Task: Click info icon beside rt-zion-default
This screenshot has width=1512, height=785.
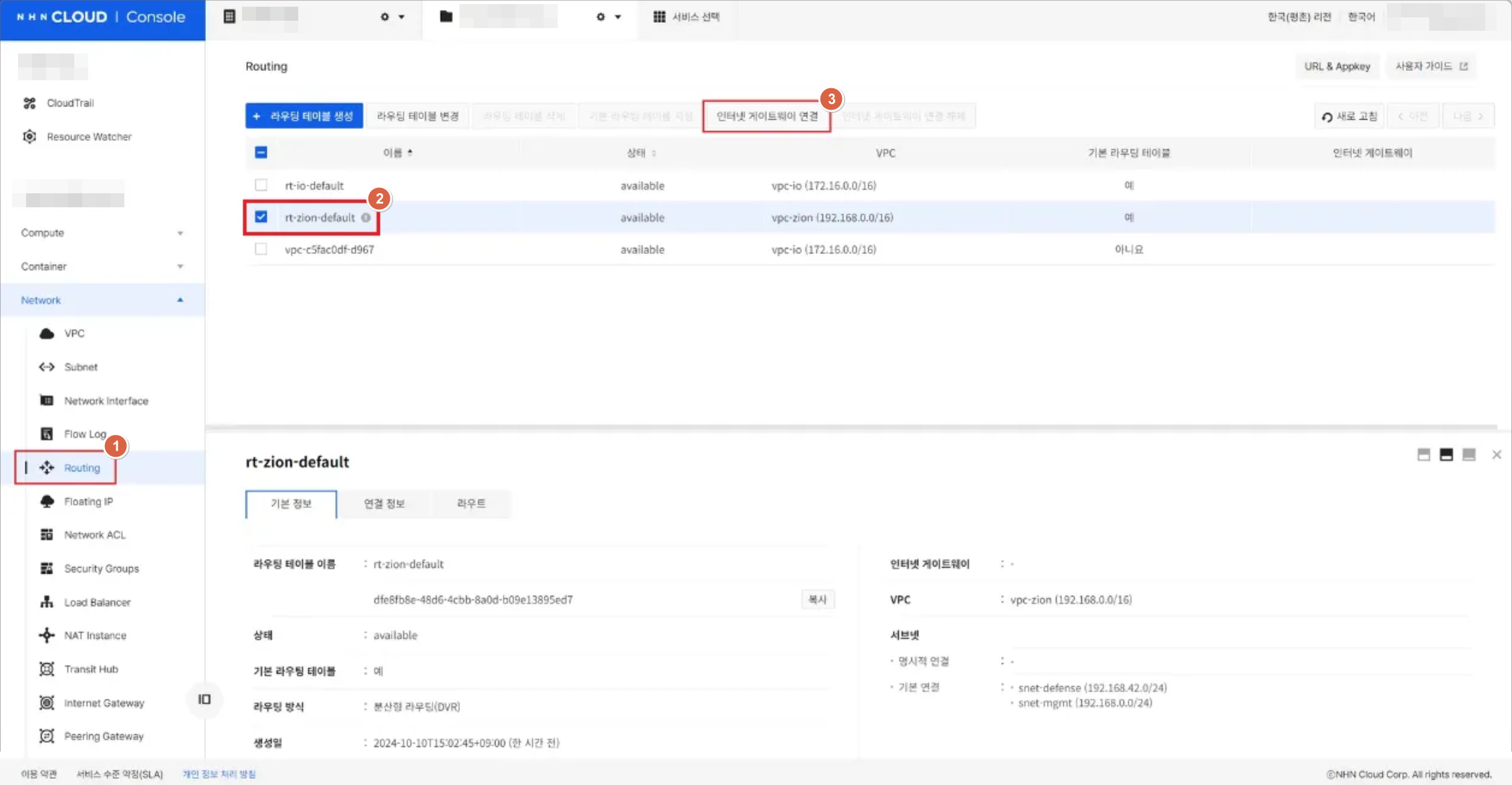Action: coord(366,217)
